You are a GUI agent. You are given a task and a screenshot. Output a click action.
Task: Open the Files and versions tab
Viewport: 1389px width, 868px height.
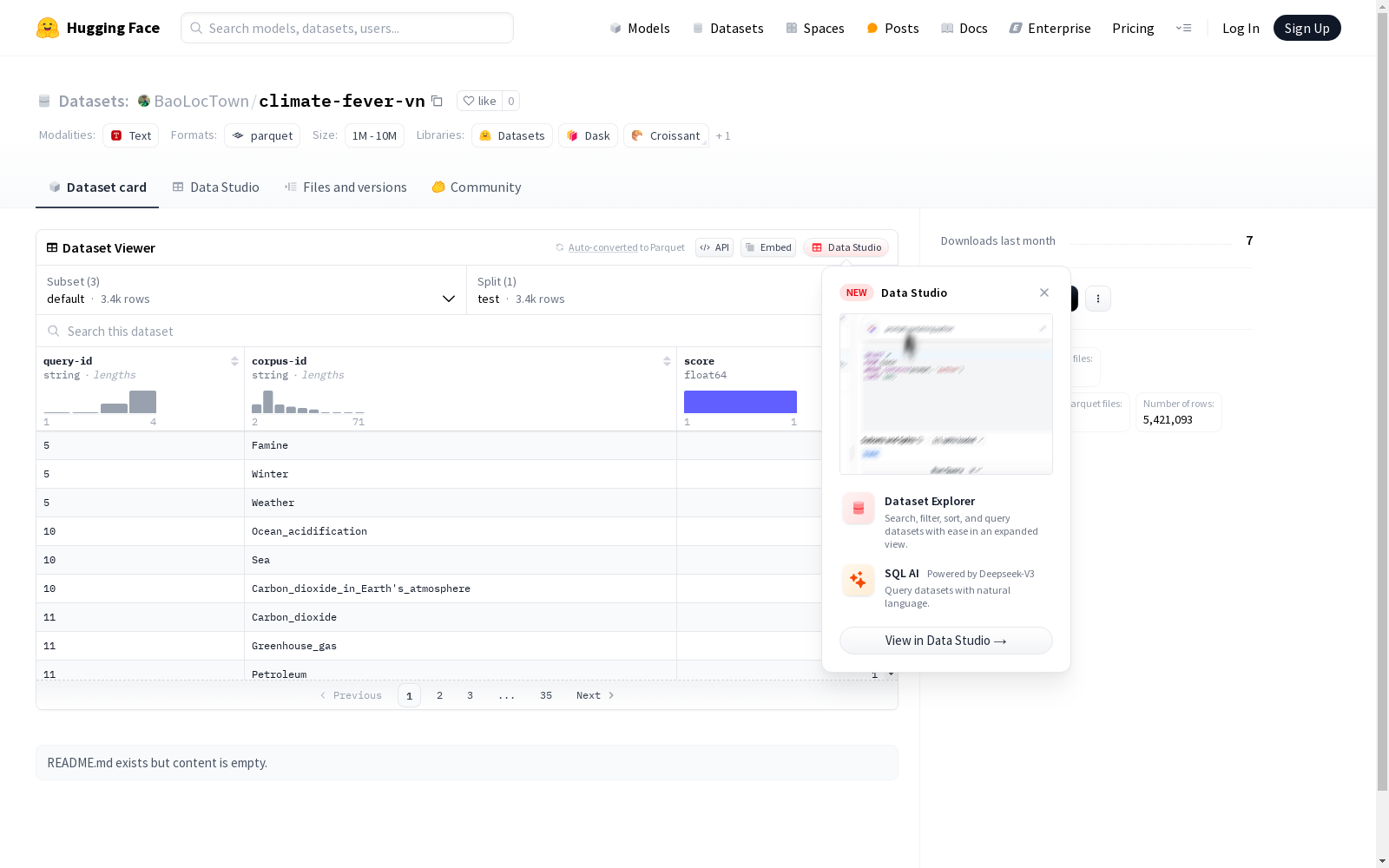[x=346, y=187]
